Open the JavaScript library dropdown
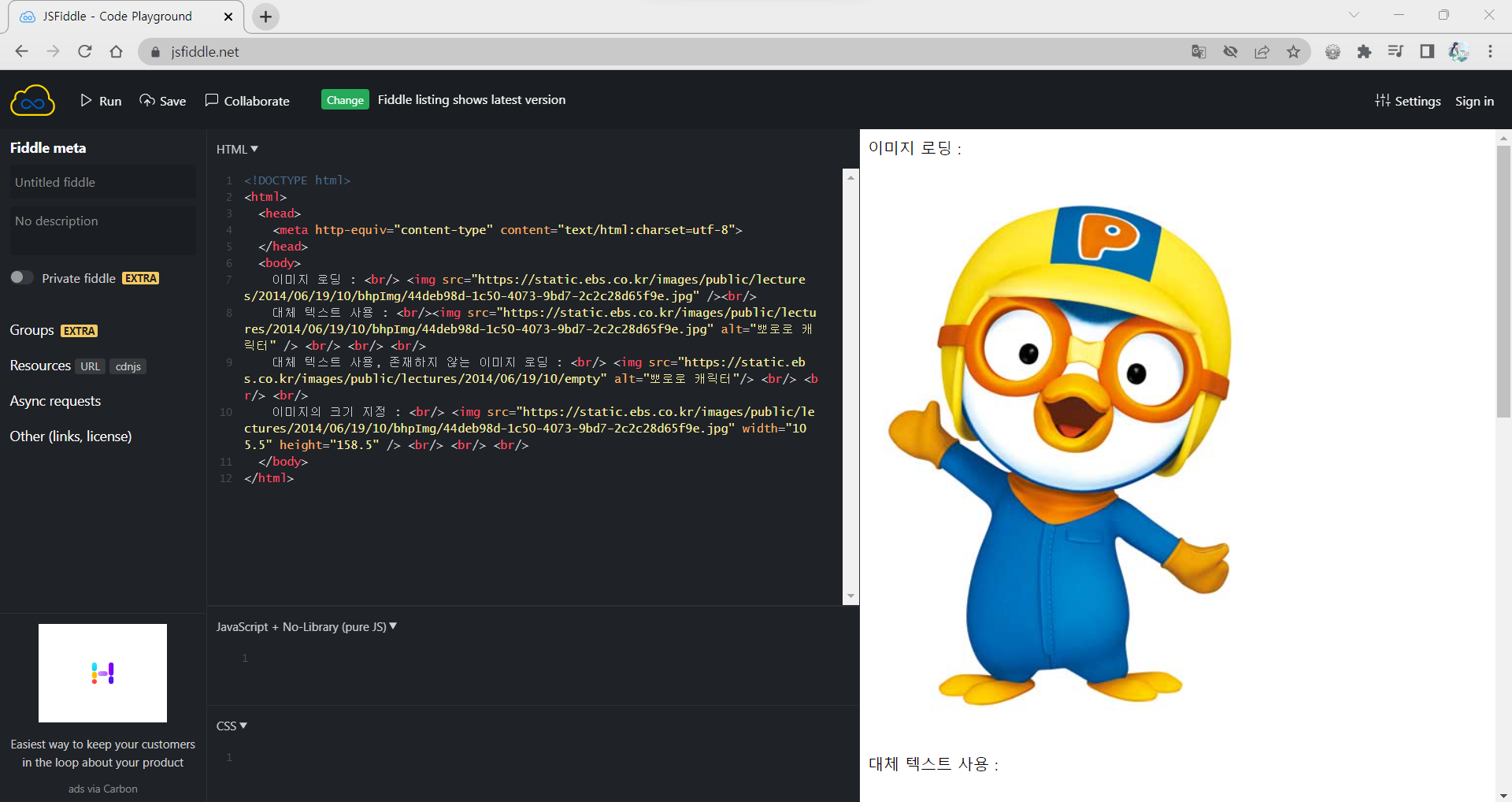 pos(306,626)
